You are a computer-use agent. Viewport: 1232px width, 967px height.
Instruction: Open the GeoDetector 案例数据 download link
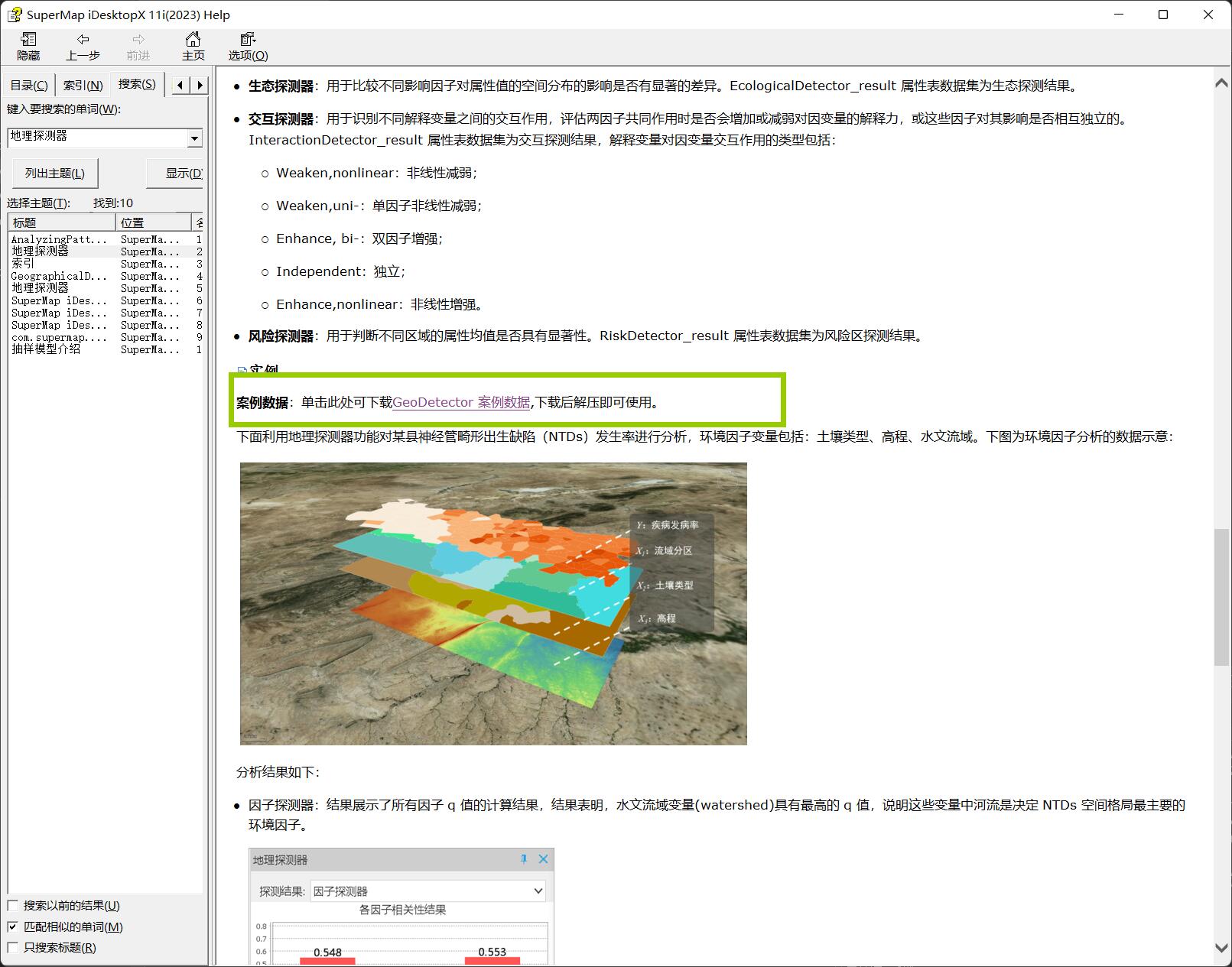461,402
